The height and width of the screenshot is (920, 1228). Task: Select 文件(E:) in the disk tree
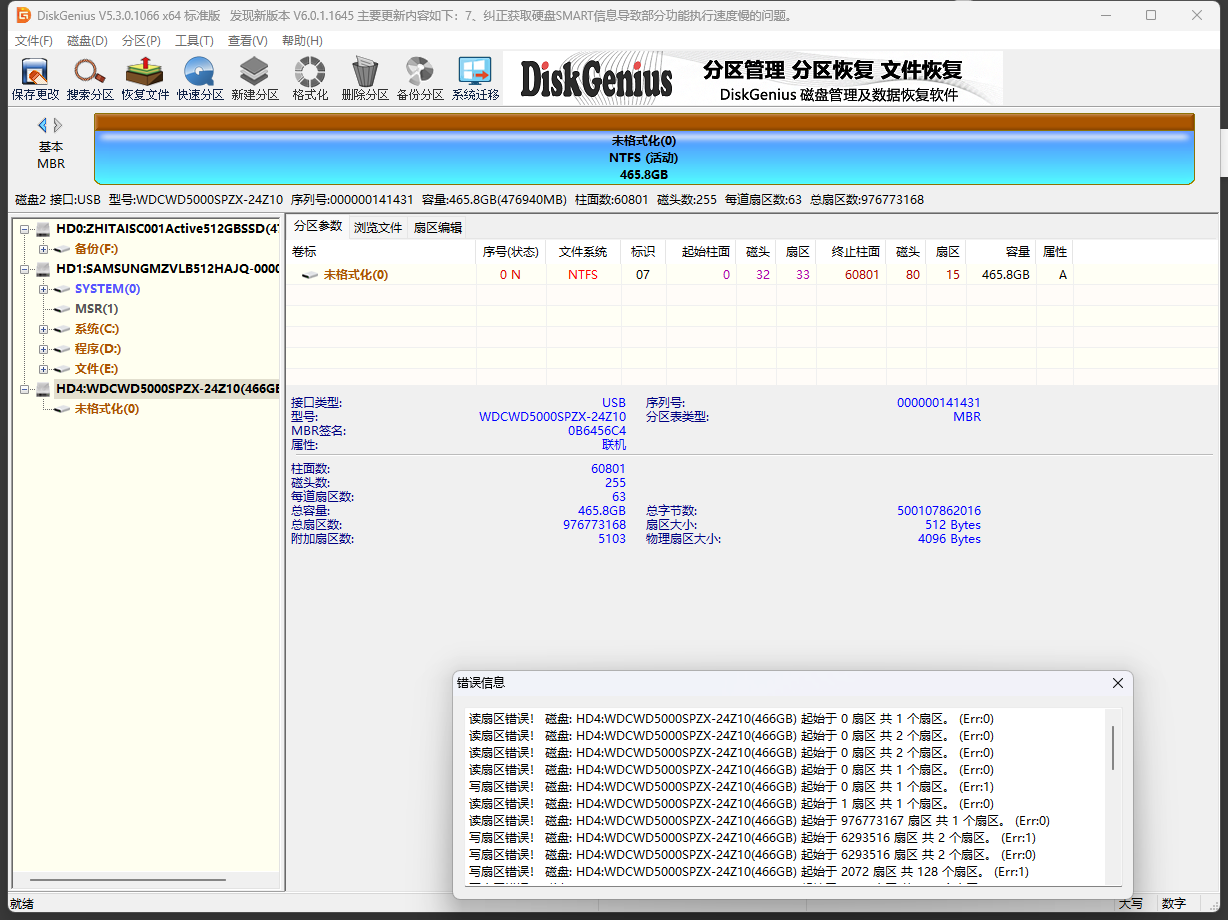tap(96, 369)
